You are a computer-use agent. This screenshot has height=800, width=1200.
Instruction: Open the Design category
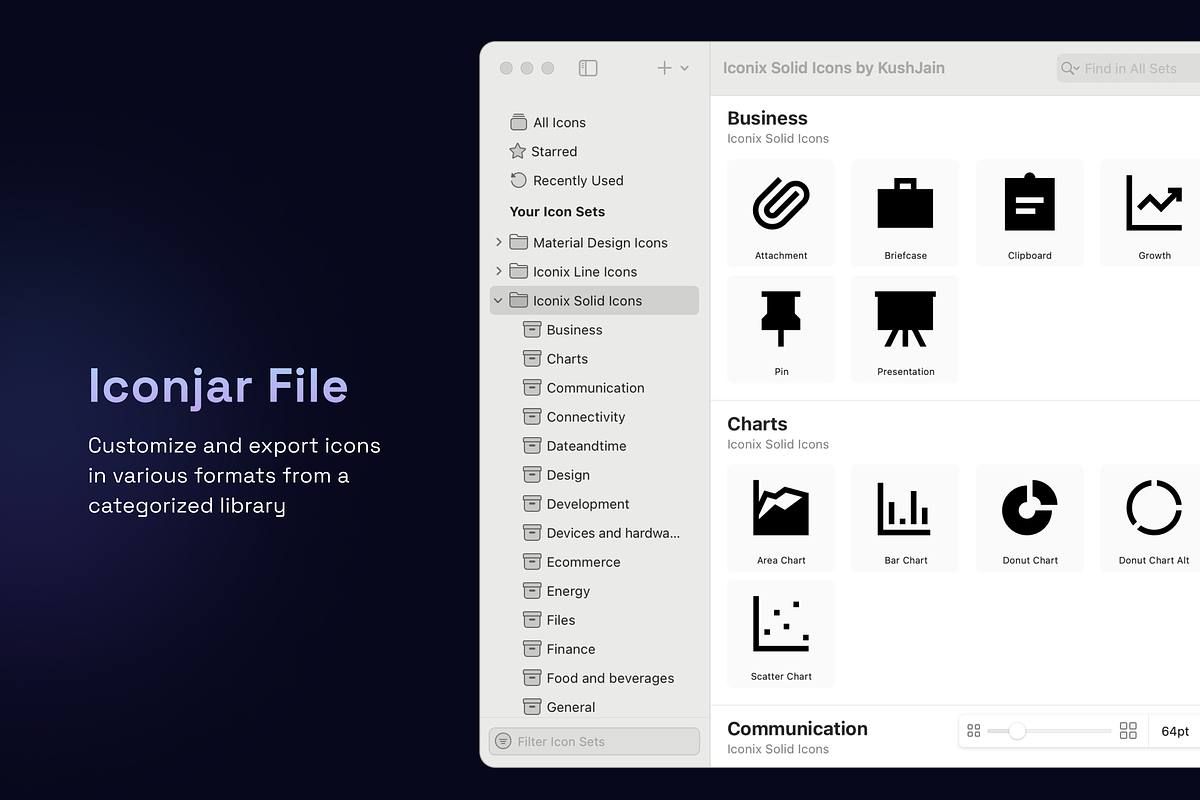coord(557,474)
